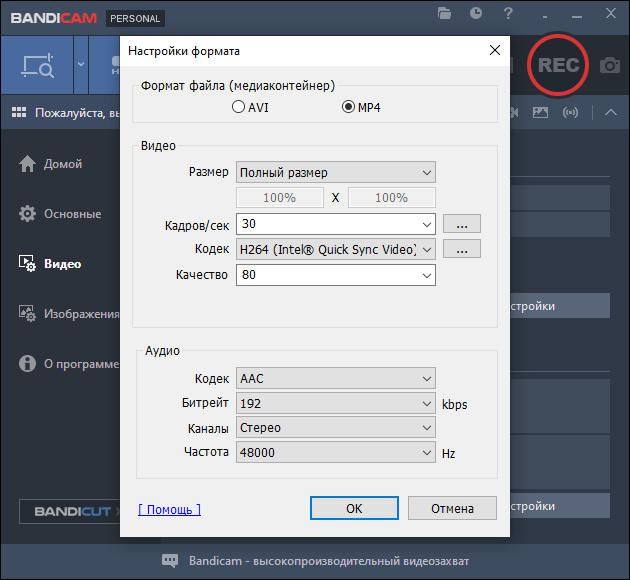This screenshot has width=630, height=580.
Task: Click the home icon in the sidebar
Action: [x=27, y=163]
